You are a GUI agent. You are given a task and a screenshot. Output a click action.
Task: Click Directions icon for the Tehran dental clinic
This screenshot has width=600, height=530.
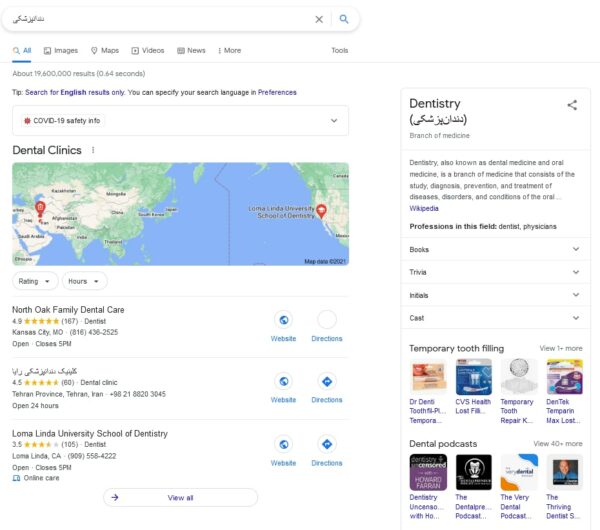pyautogui.click(x=327, y=381)
